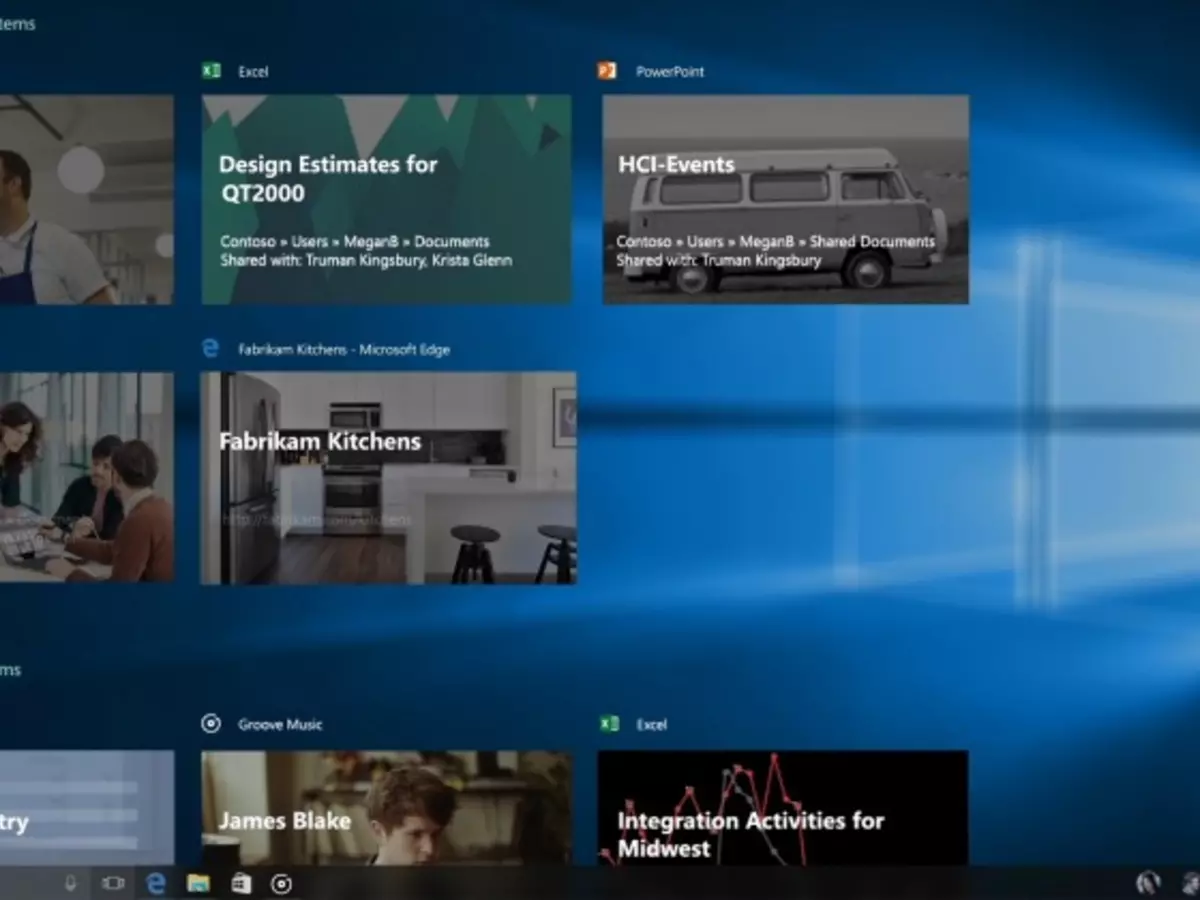Open Groove Music from the taskbar

tap(281, 884)
